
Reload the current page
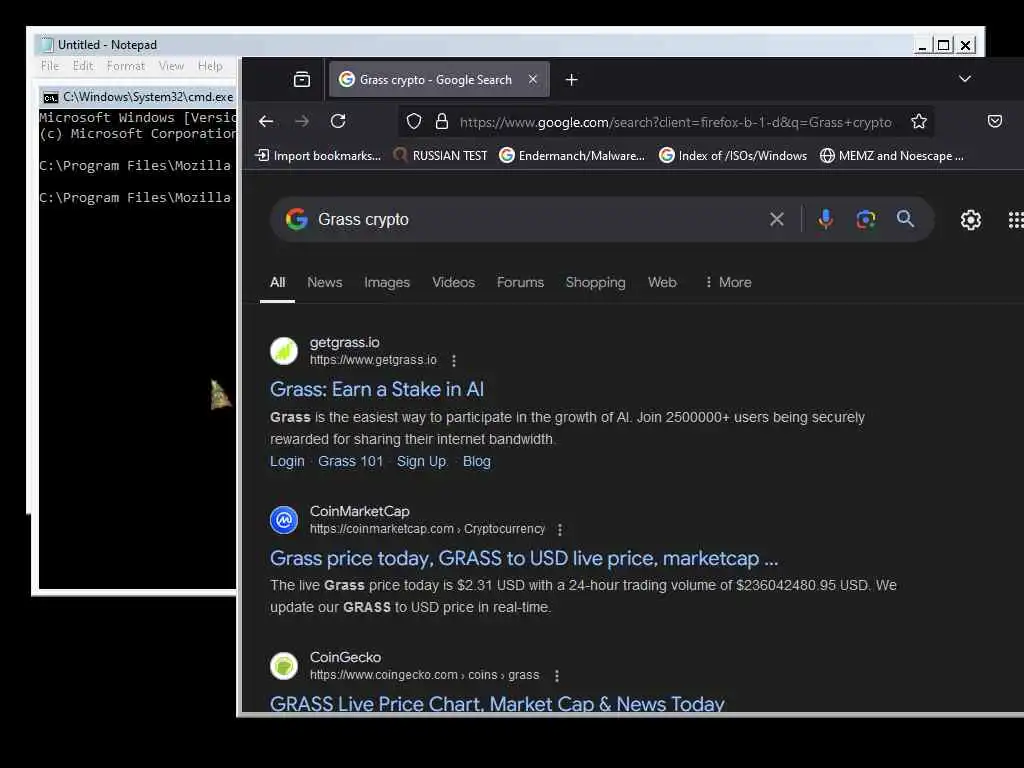pos(338,121)
